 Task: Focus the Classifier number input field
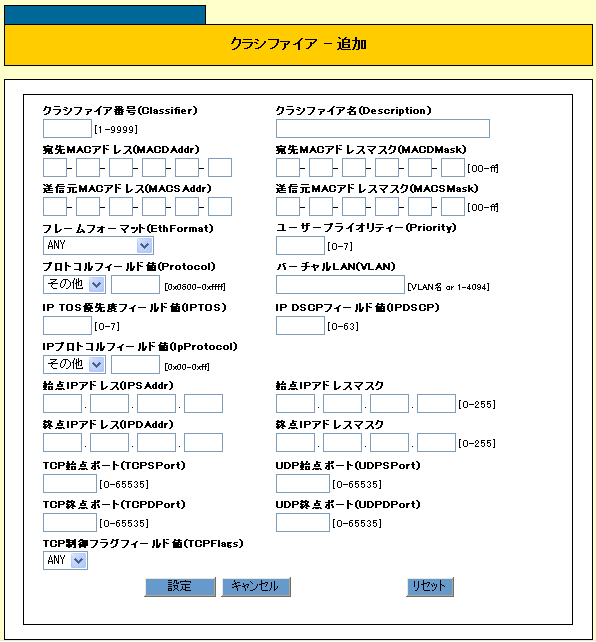(x=67, y=129)
